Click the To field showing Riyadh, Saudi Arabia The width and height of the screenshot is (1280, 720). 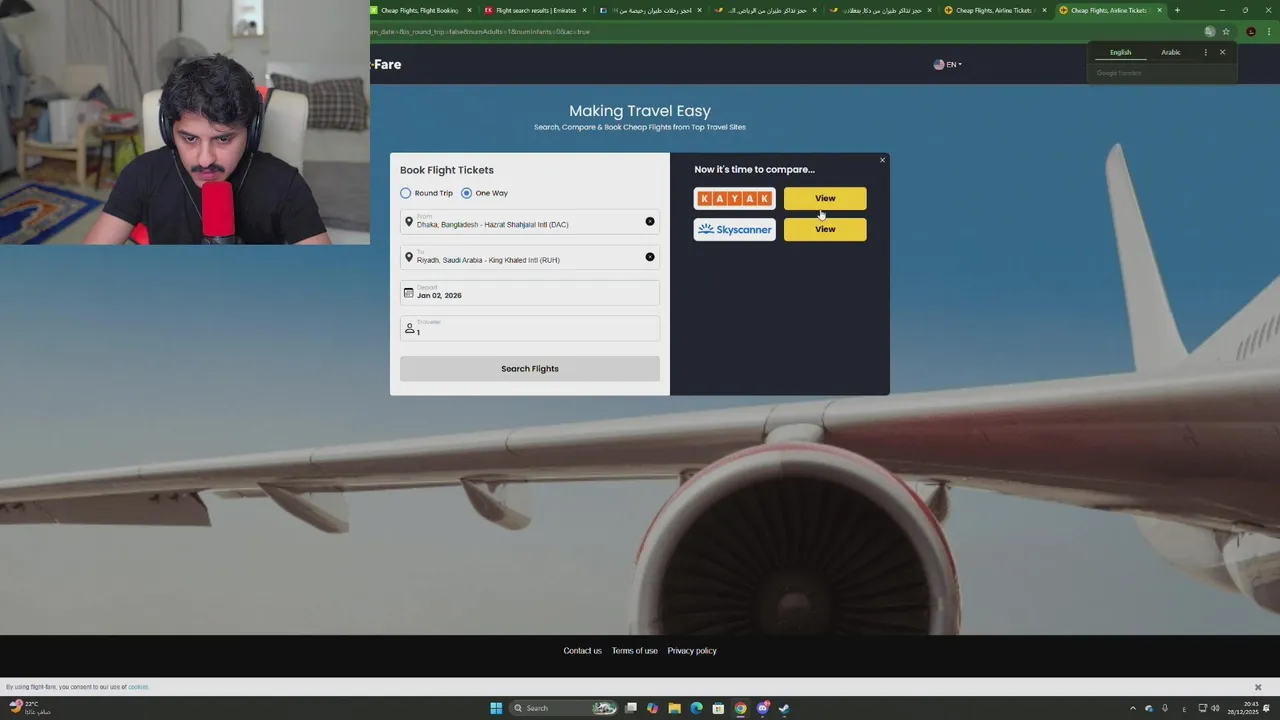(530, 257)
